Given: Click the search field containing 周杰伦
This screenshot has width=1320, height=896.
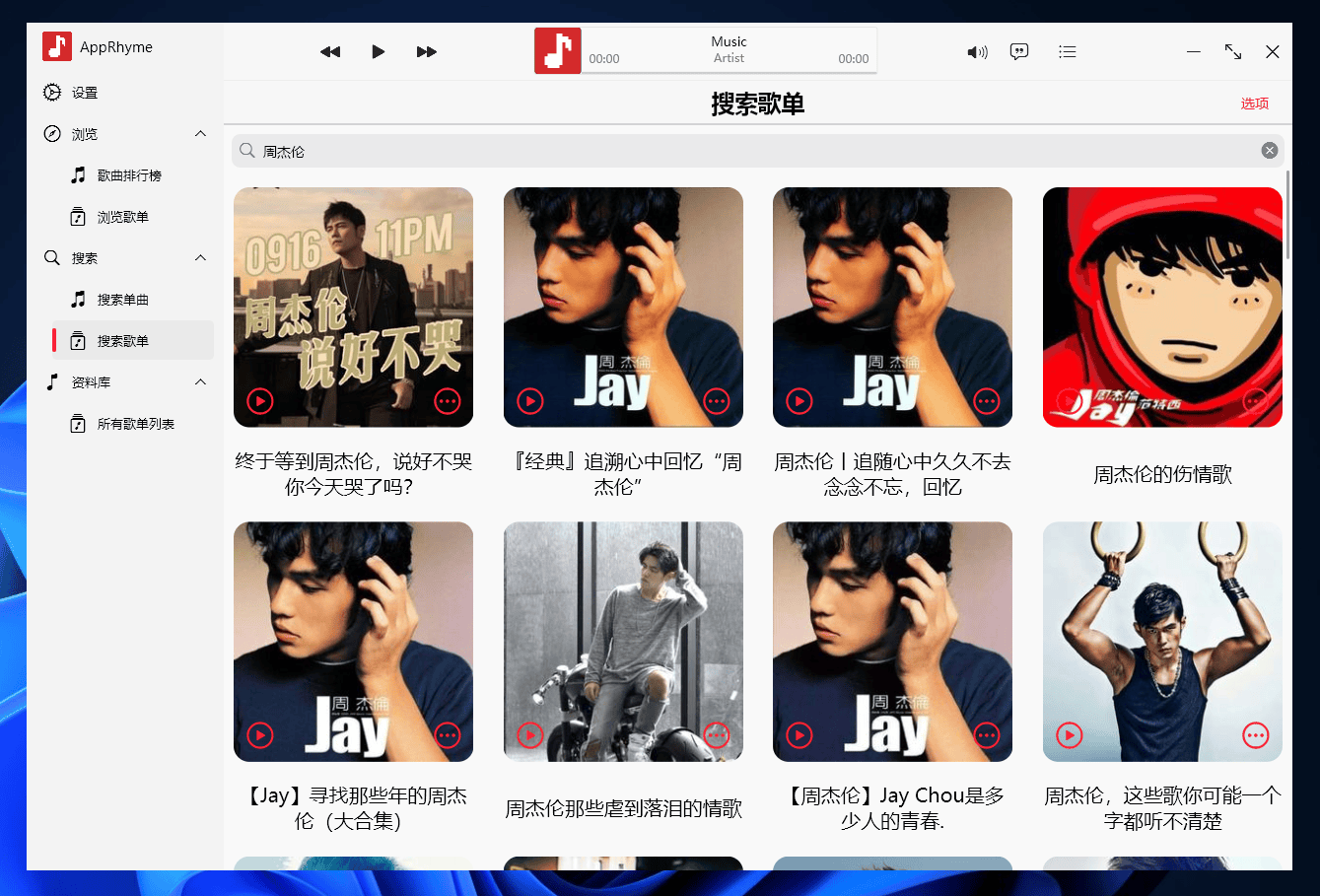Looking at the screenshot, I should [757, 151].
